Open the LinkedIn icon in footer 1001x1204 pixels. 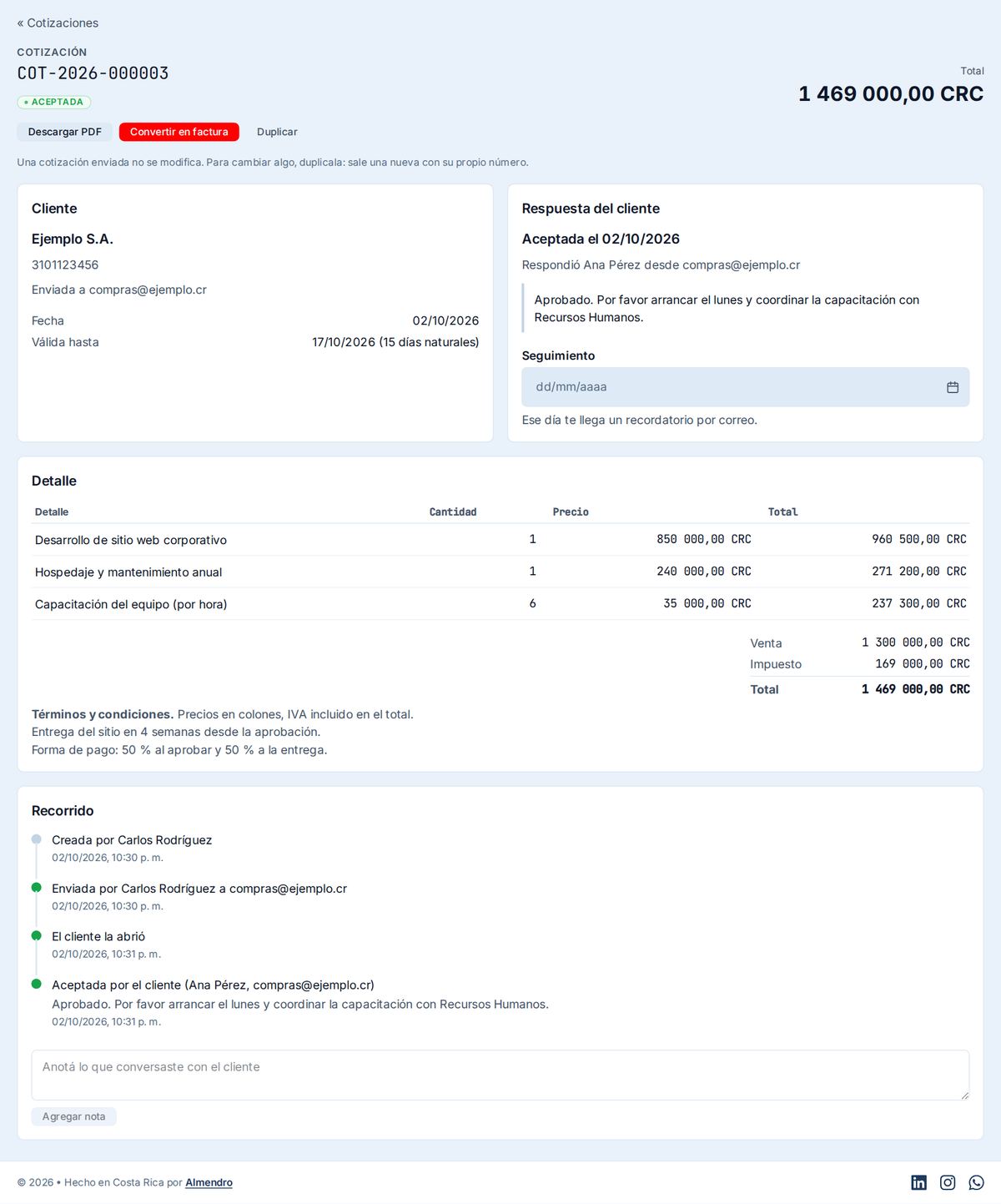(918, 1182)
